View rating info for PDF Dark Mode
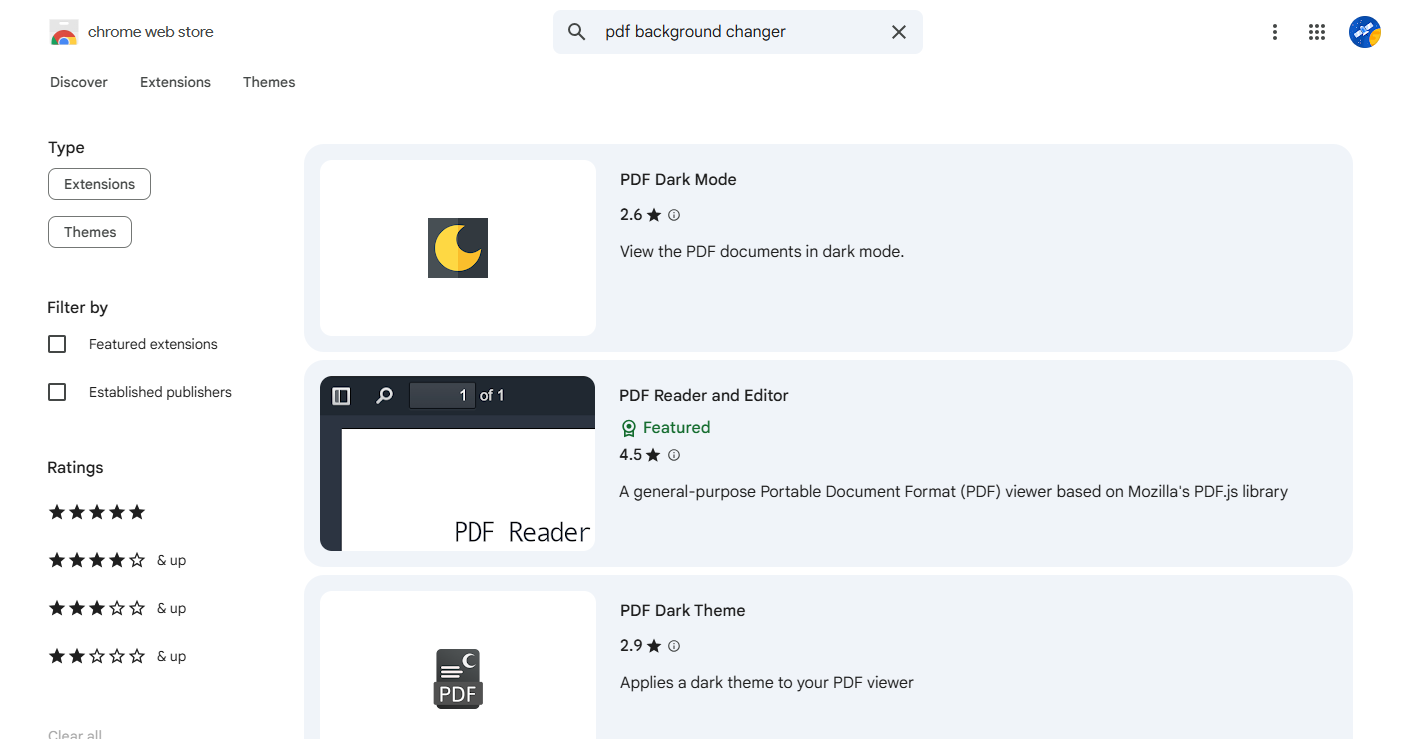This screenshot has width=1401, height=739. [x=674, y=214]
